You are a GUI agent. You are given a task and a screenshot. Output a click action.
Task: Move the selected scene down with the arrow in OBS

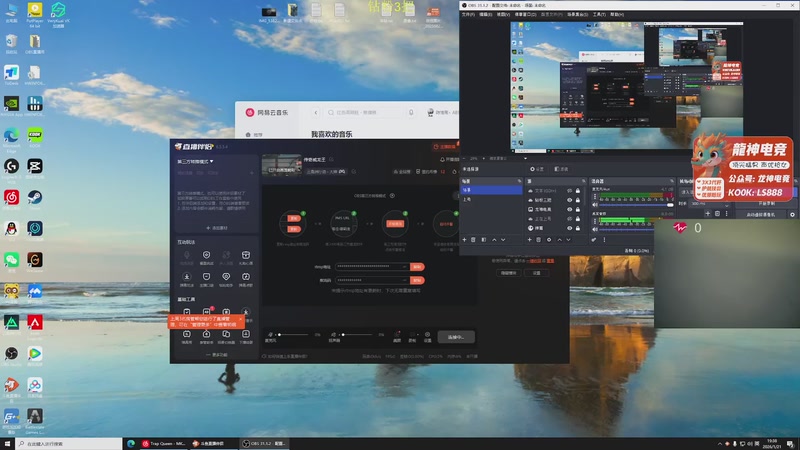point(503,240)
